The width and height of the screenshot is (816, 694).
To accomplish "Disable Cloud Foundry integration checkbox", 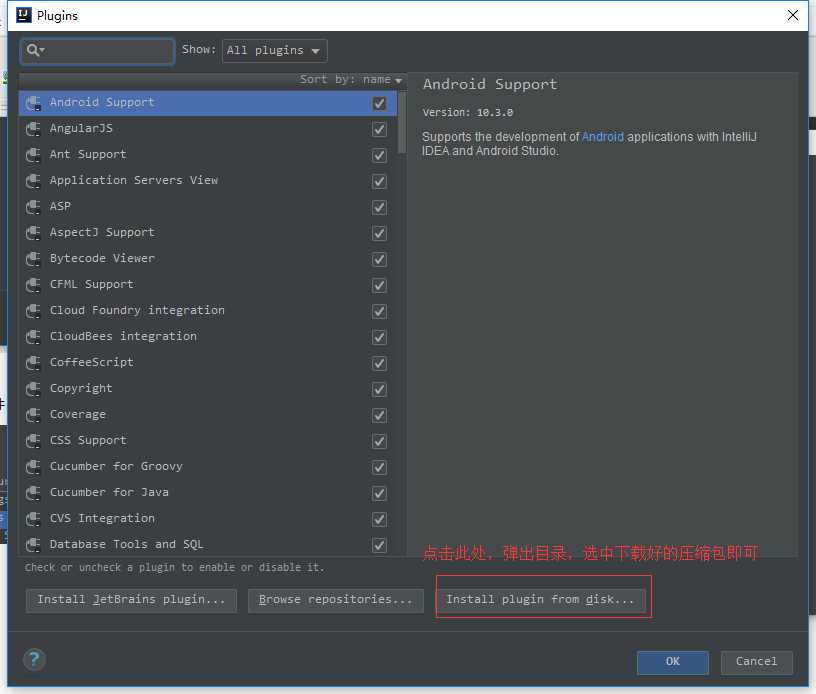I will [379, 311].
